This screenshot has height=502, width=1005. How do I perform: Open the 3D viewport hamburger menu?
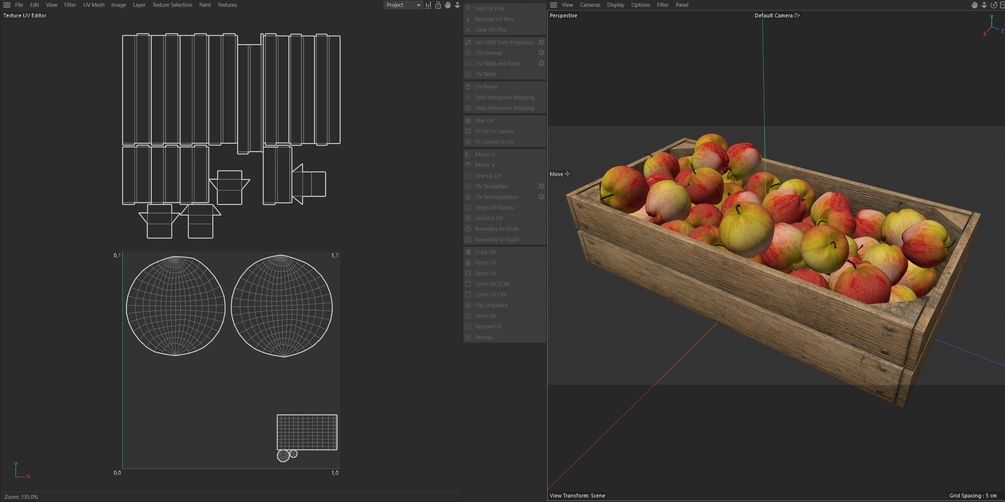pos(554,4)
